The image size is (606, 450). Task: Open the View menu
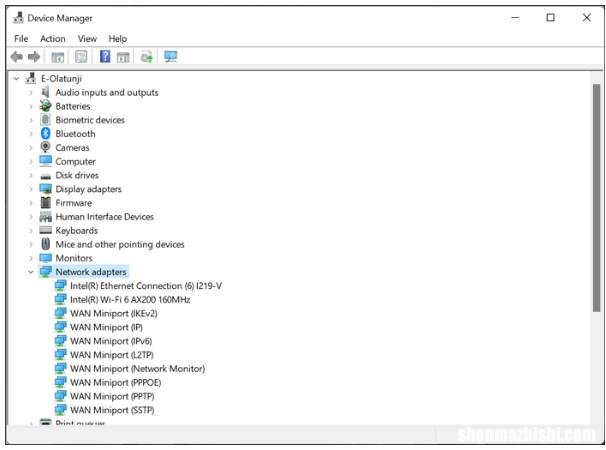[87, 39]
